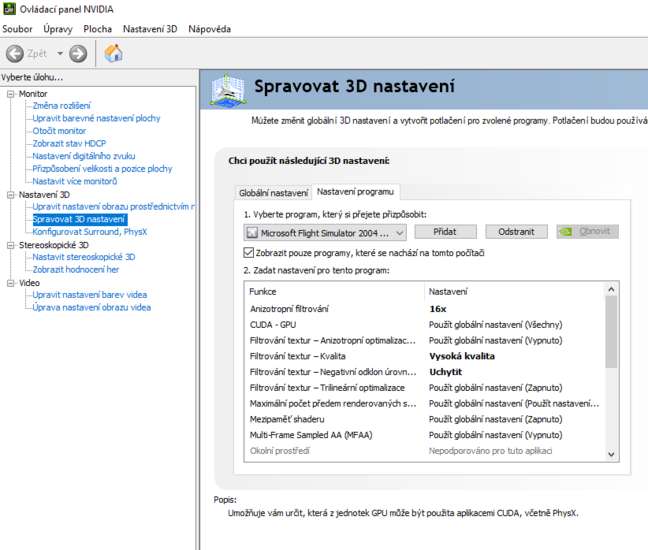Click the Back arrow icon

15,54
